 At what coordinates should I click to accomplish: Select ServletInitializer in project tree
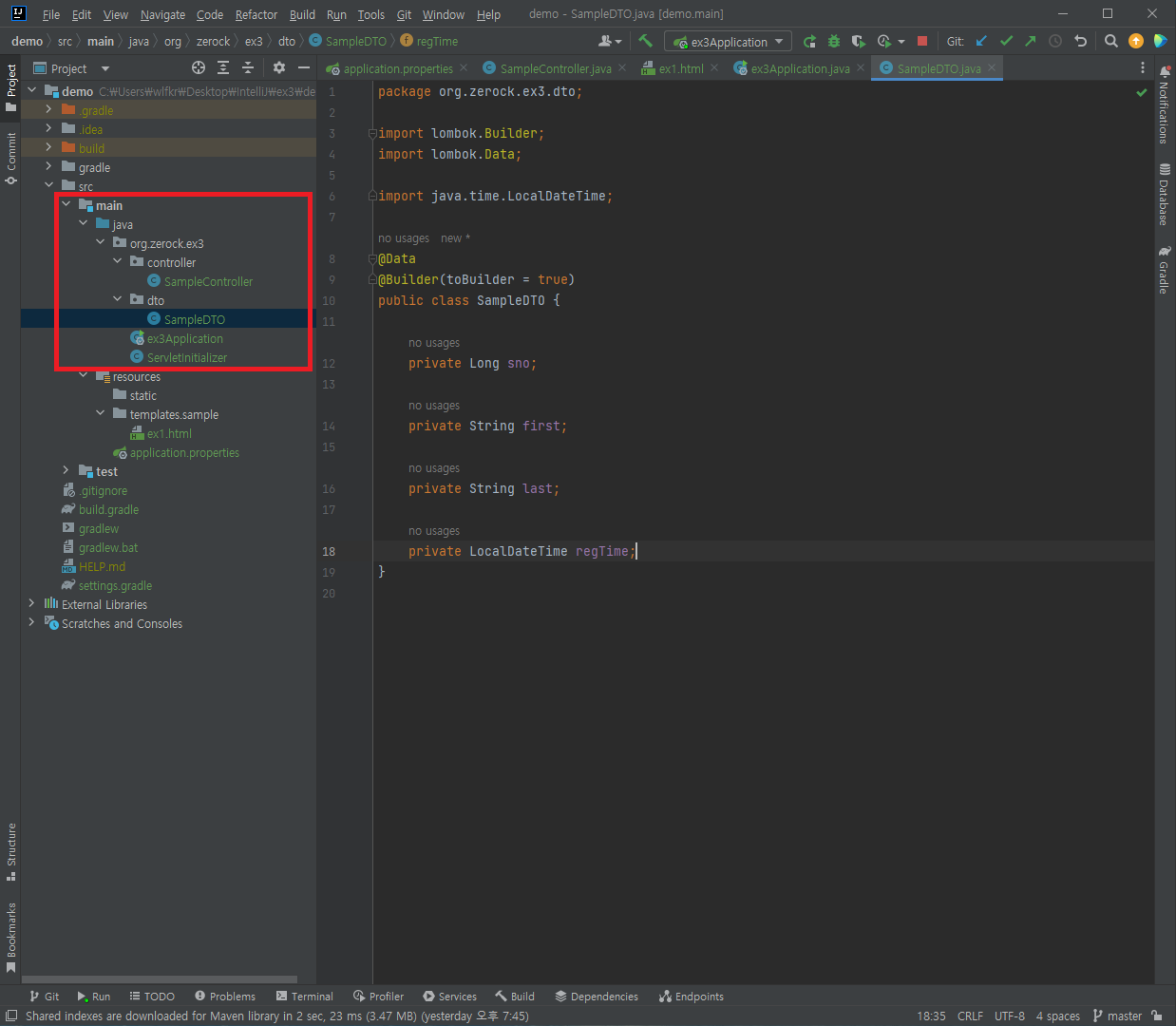[x=186, y=357]
